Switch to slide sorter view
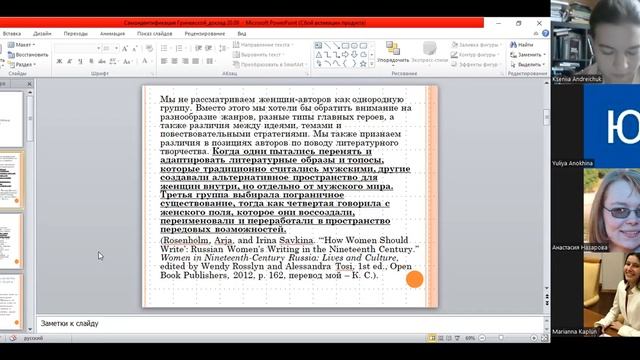Viewport: 640px width, 360px height. point(441,338)
